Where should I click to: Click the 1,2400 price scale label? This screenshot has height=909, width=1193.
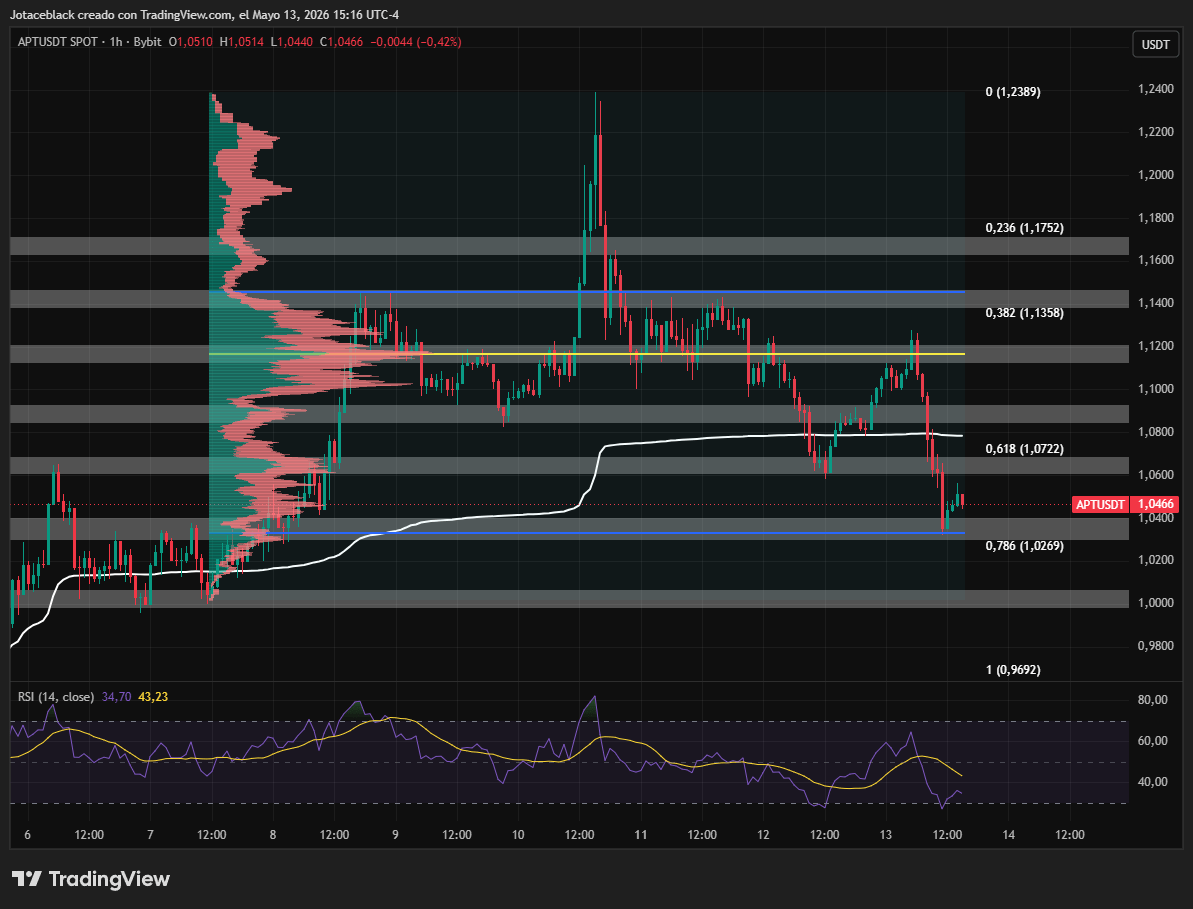click(1156, 90)
